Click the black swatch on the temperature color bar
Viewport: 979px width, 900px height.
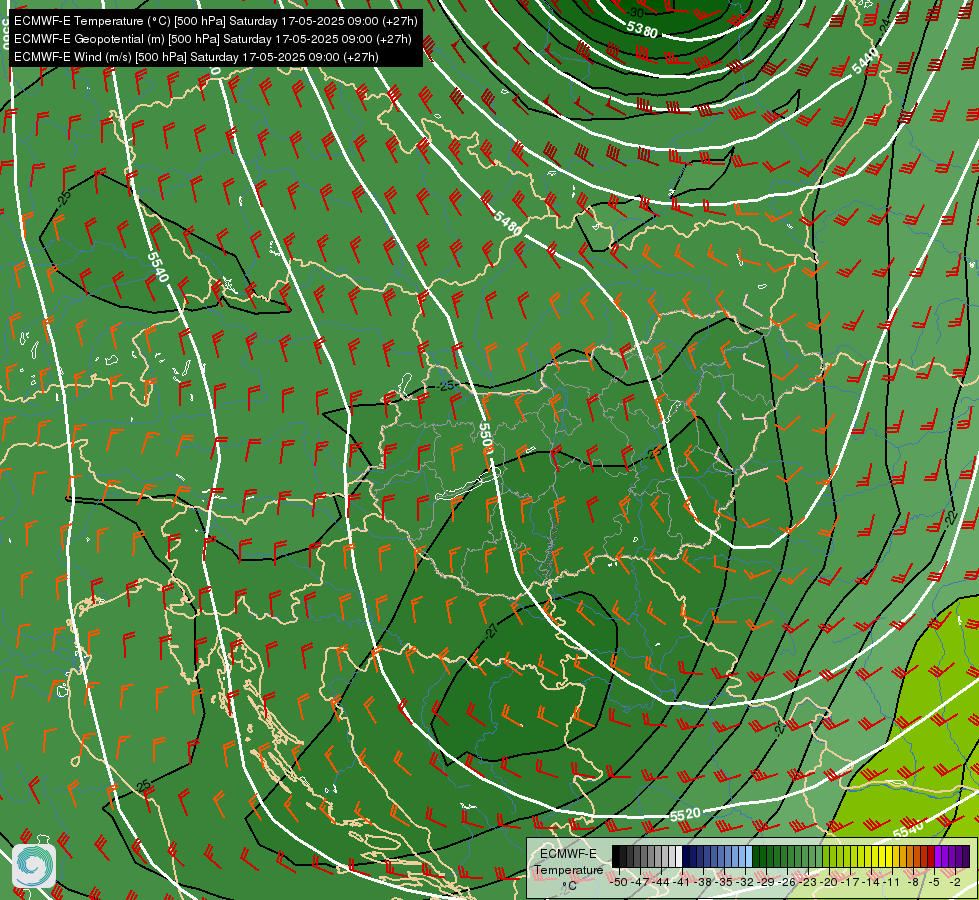coord(616,856)
